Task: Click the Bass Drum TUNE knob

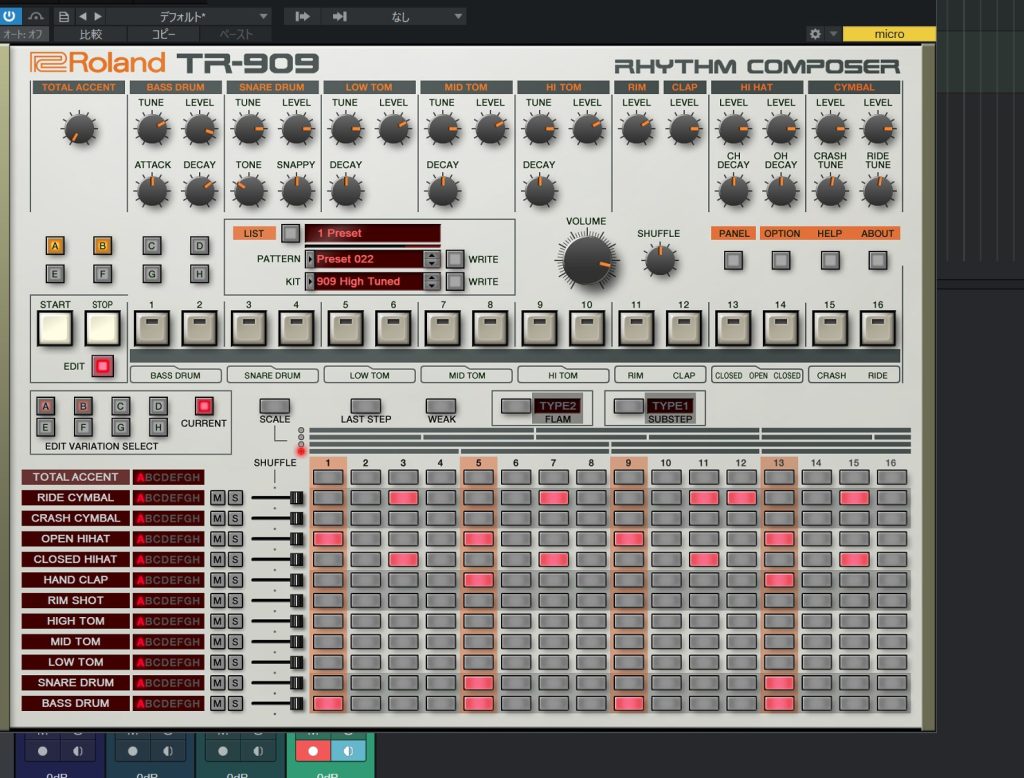Action: click(152, 128)
